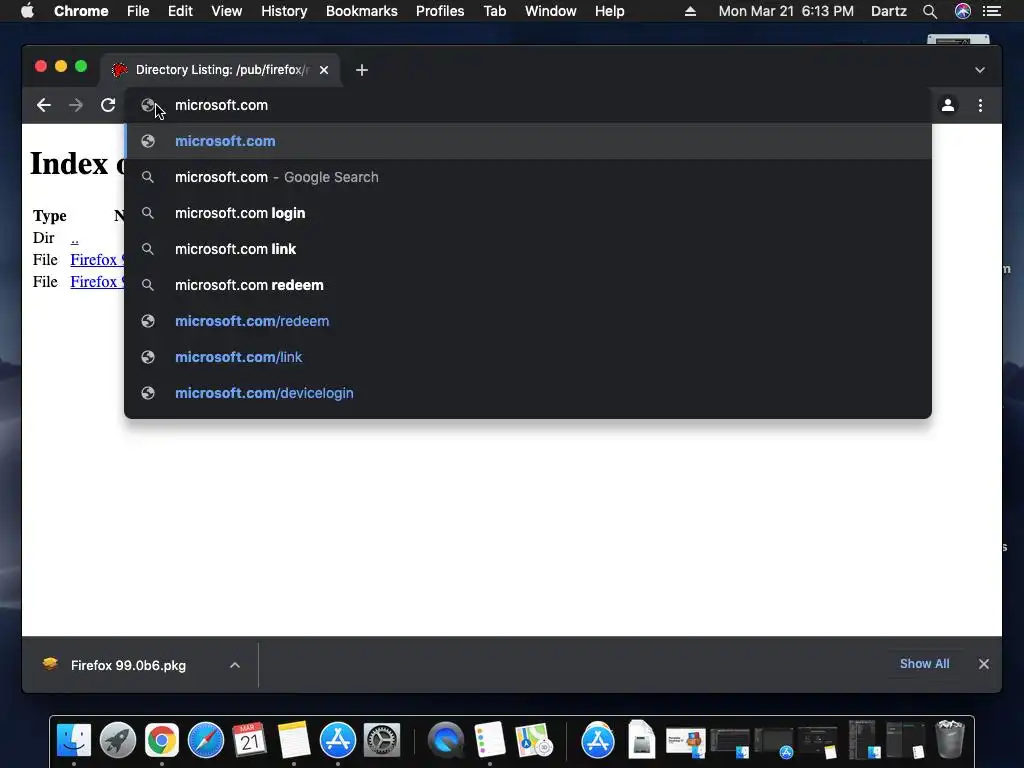Click the Google Chrome Dock icon
This screenshot has height=768, width=1024.
click(162, 740)
